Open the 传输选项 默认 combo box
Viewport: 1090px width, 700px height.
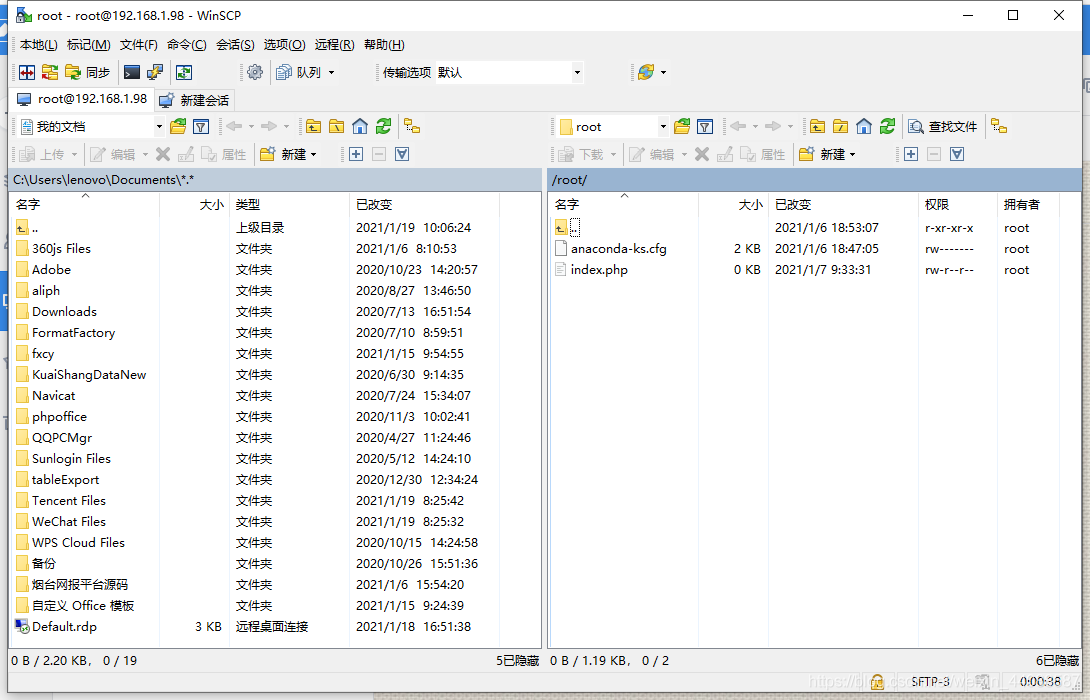pyautogui.click(x=510, y=72)
